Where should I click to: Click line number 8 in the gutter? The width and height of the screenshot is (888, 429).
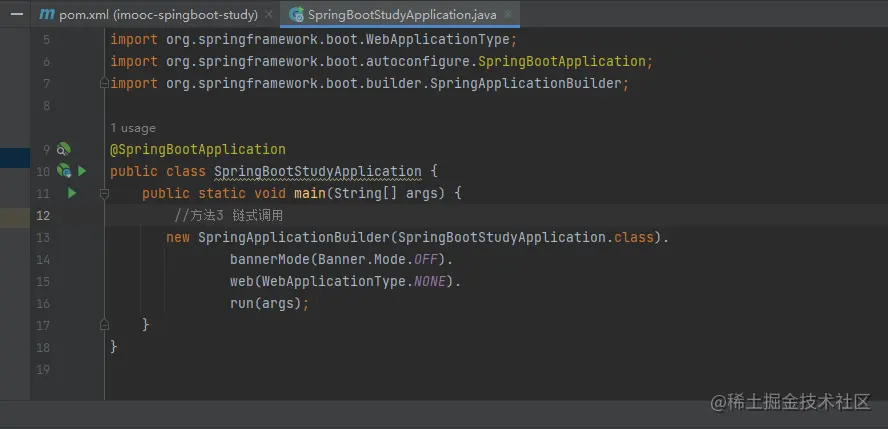(46, 106)
